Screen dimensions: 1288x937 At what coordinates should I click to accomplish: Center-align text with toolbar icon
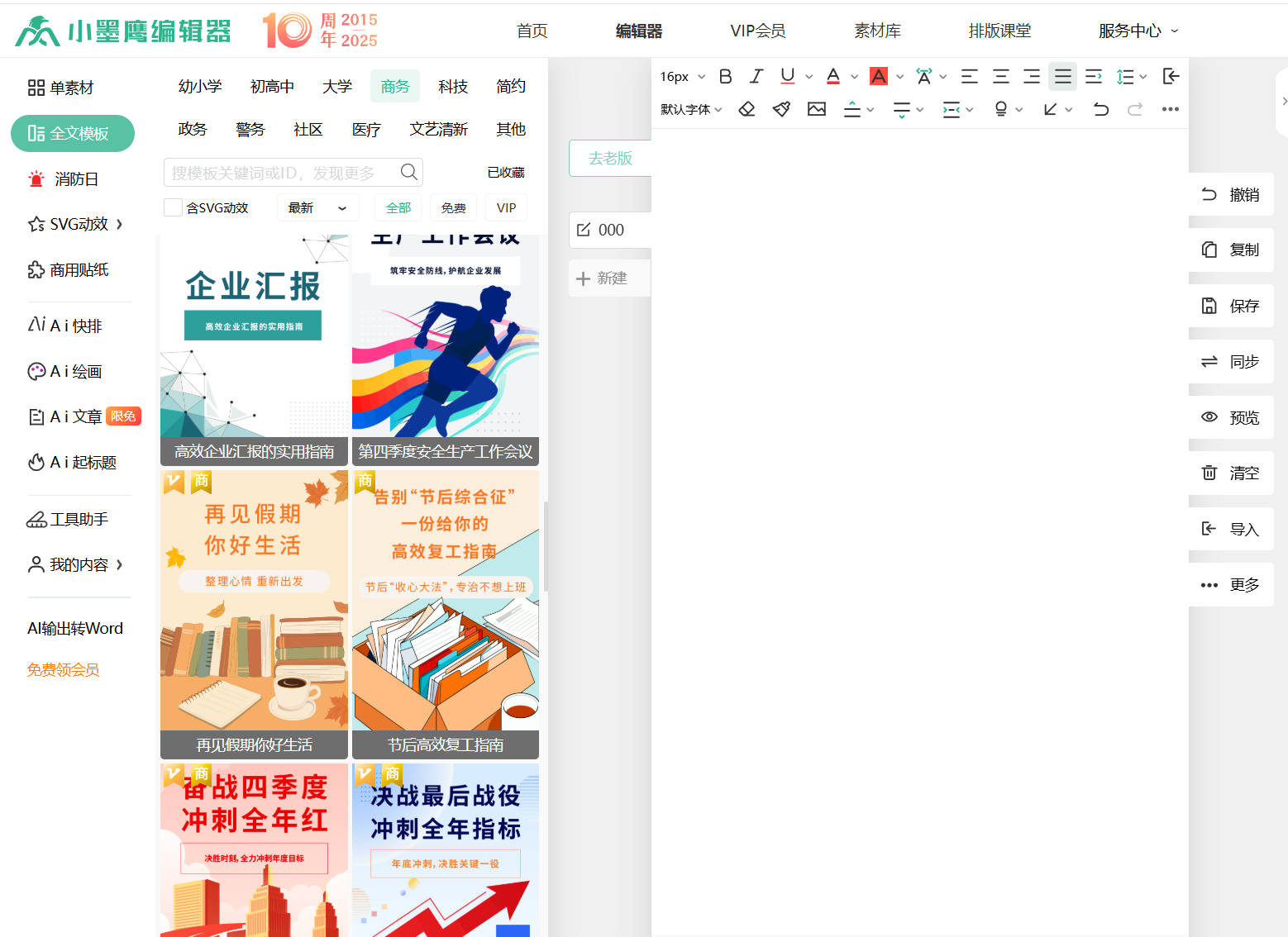[x=1000, y=77]
